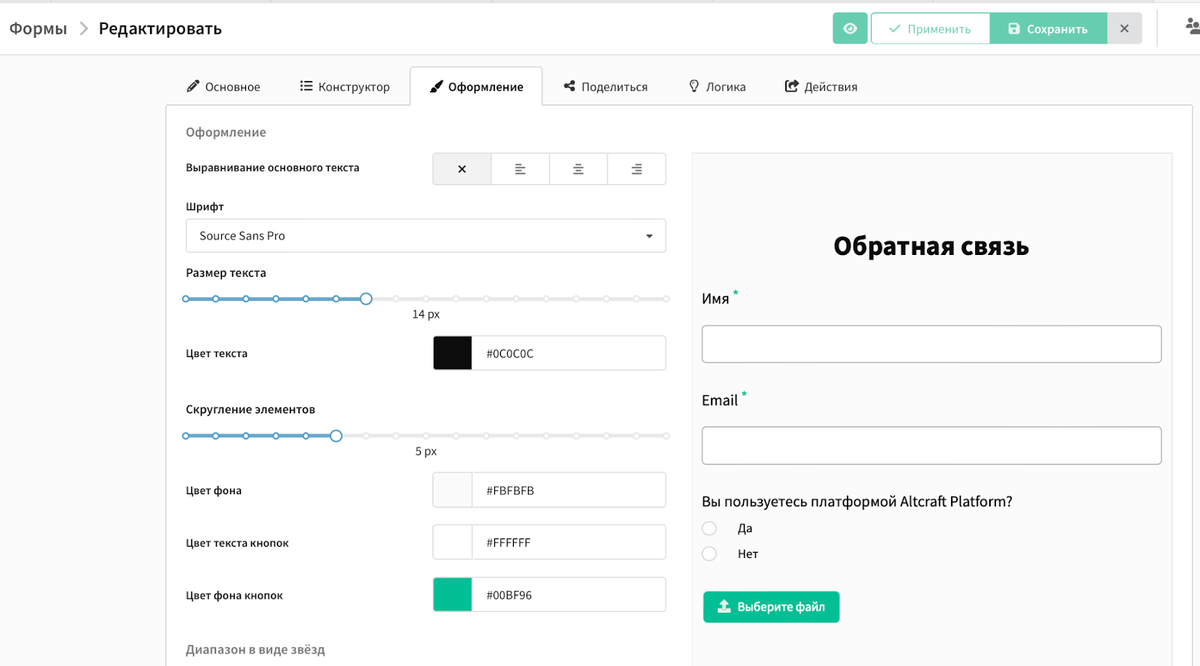Select the Нет radio option
Image resolution: width=1200 pixels, height=666 pixels.
(x=709, y=553)
